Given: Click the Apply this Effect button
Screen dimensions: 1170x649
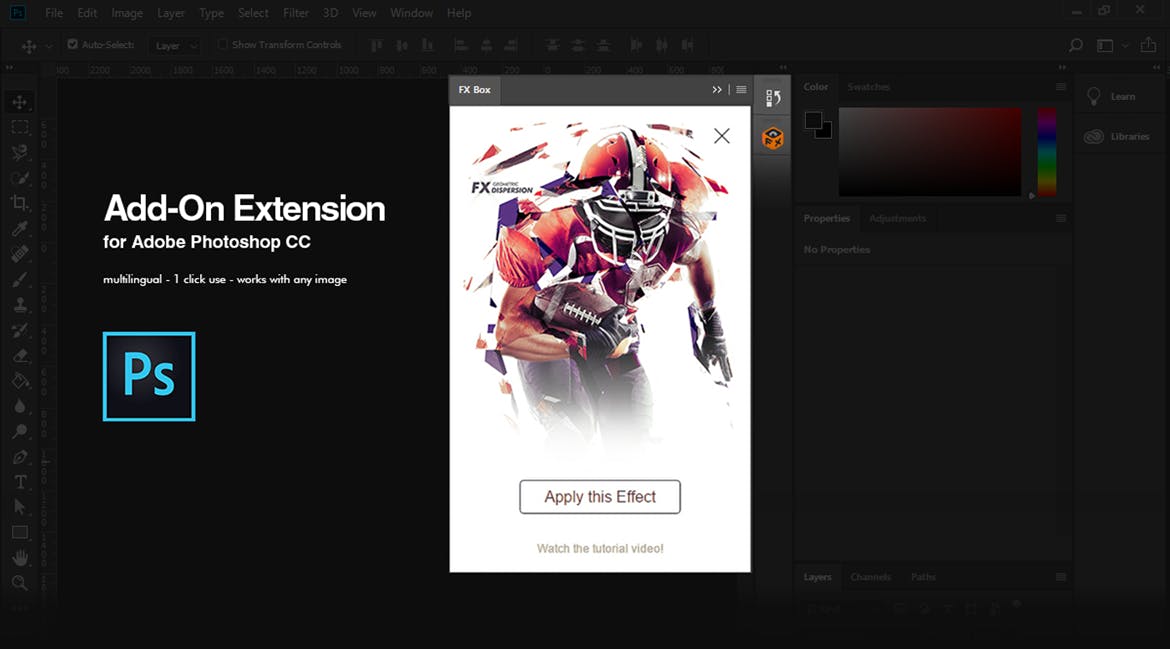Looking at the screenshot, I should tap(599, 497).
